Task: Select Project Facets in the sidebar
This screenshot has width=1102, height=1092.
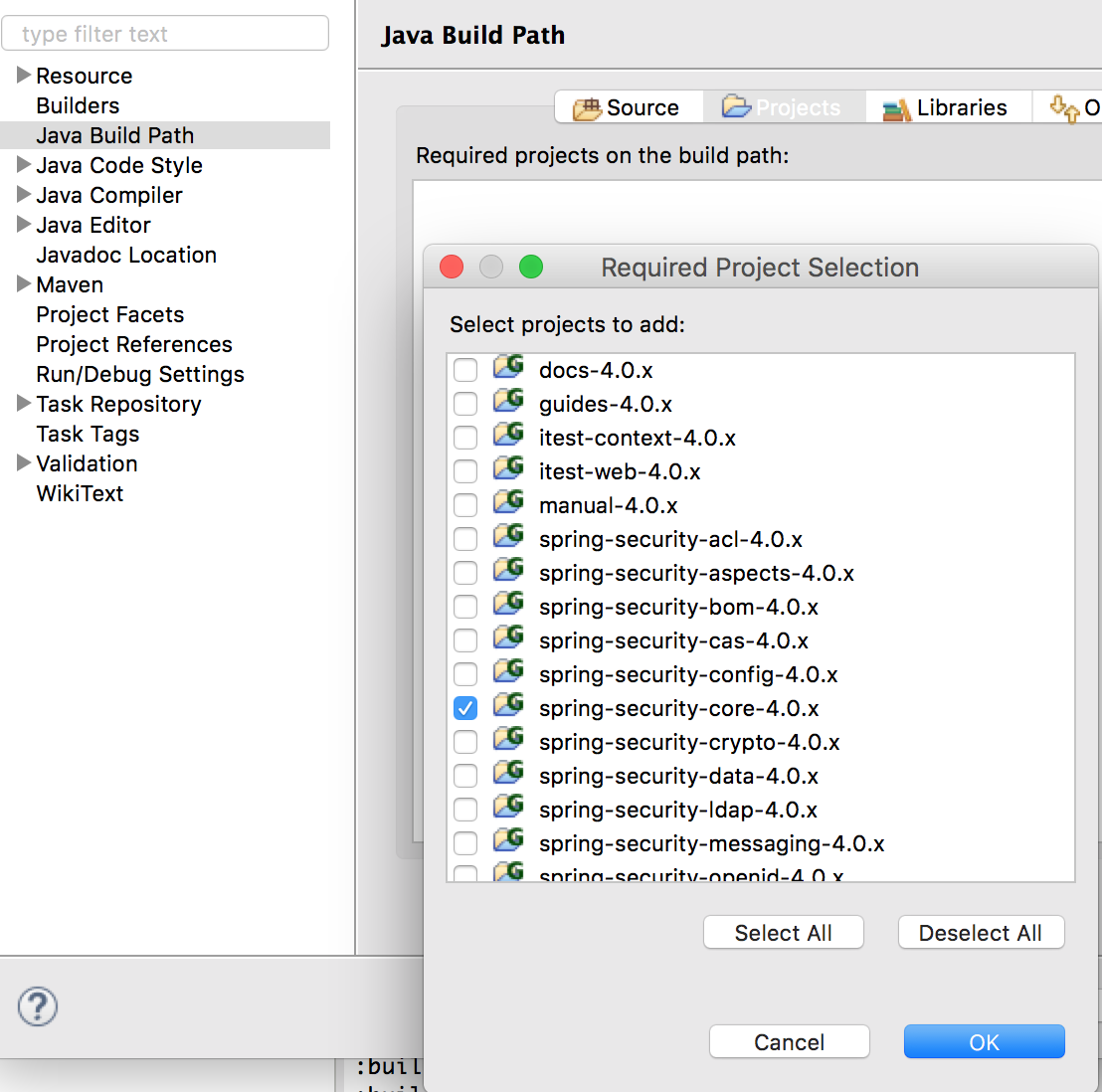Action: (110, 314)
